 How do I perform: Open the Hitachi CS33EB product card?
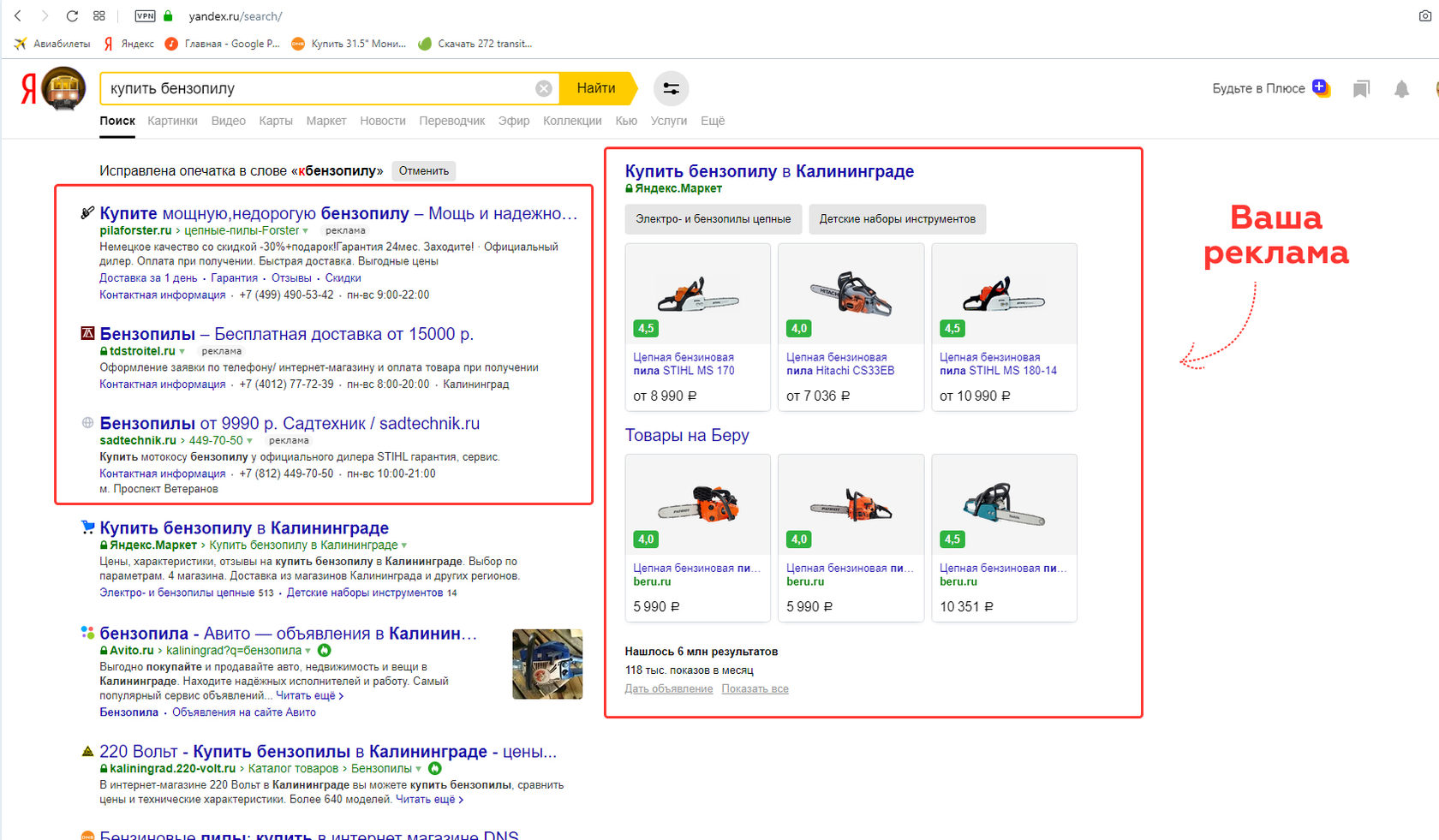pyautogui.click(x=851, y=327)
